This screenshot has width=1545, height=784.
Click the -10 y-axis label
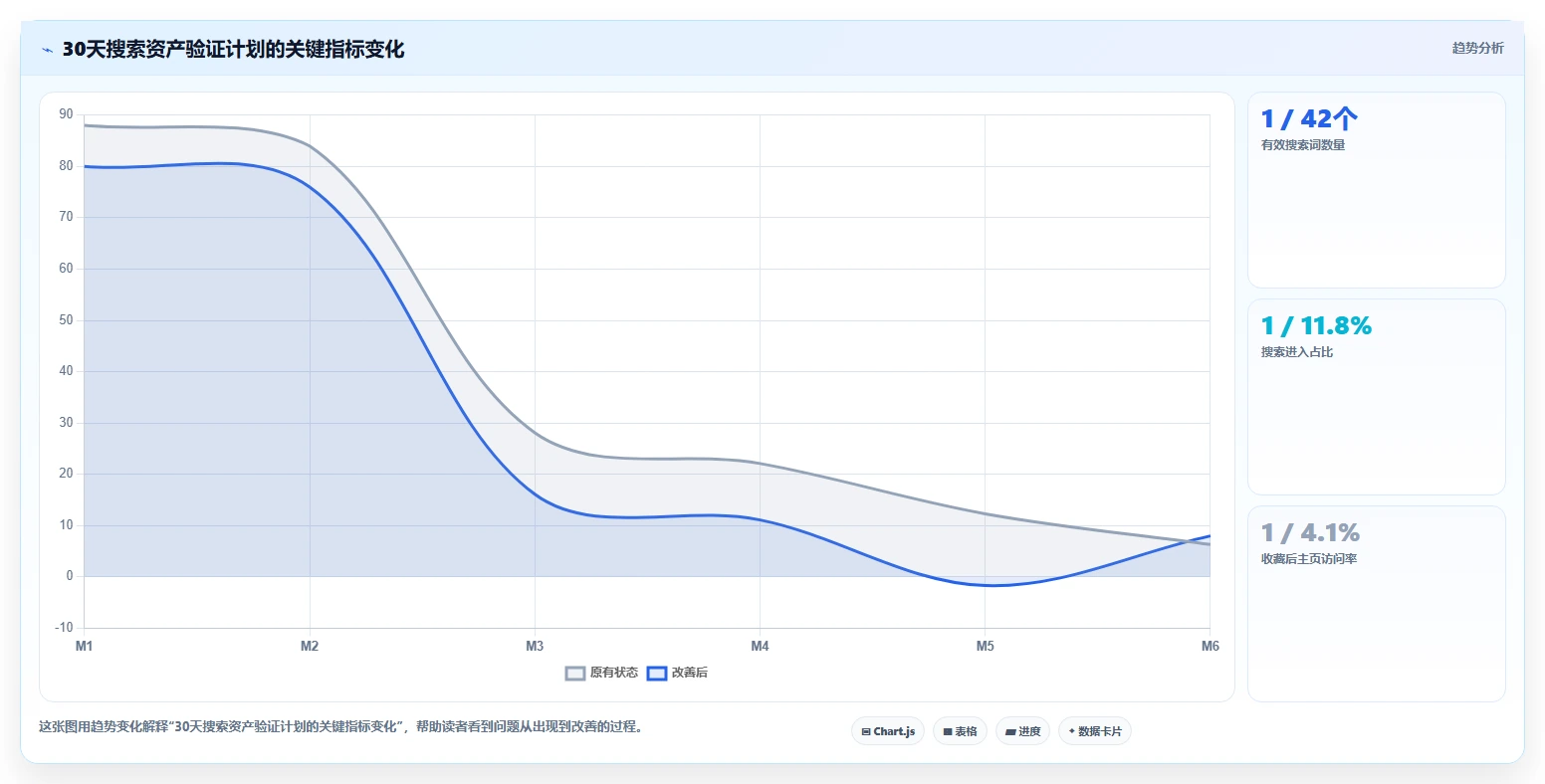coord(64,628)
